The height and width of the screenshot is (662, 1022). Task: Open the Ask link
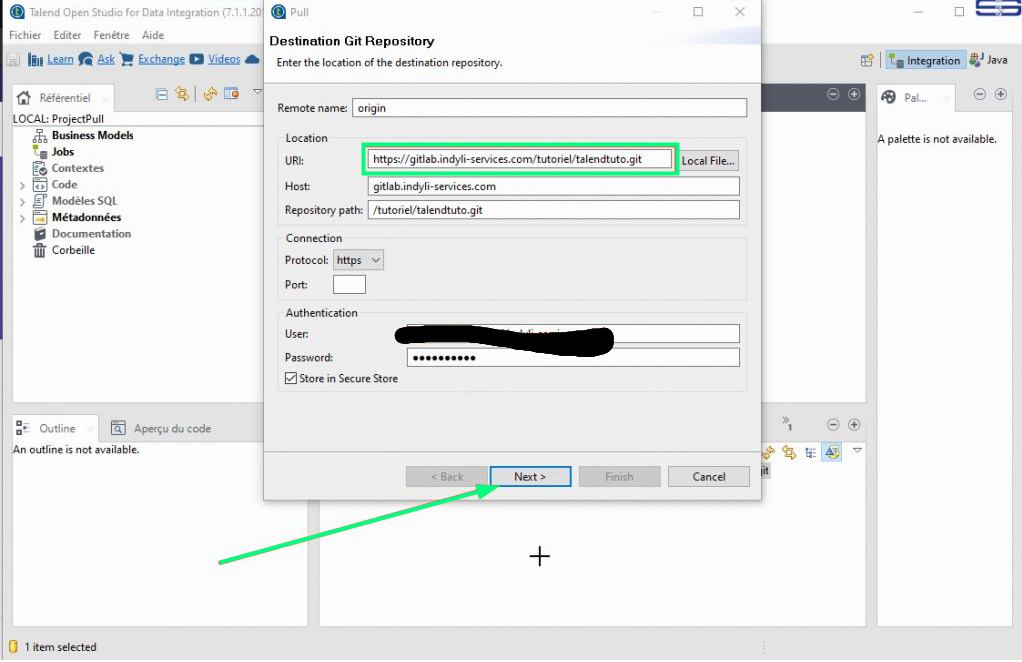(106, 59)
